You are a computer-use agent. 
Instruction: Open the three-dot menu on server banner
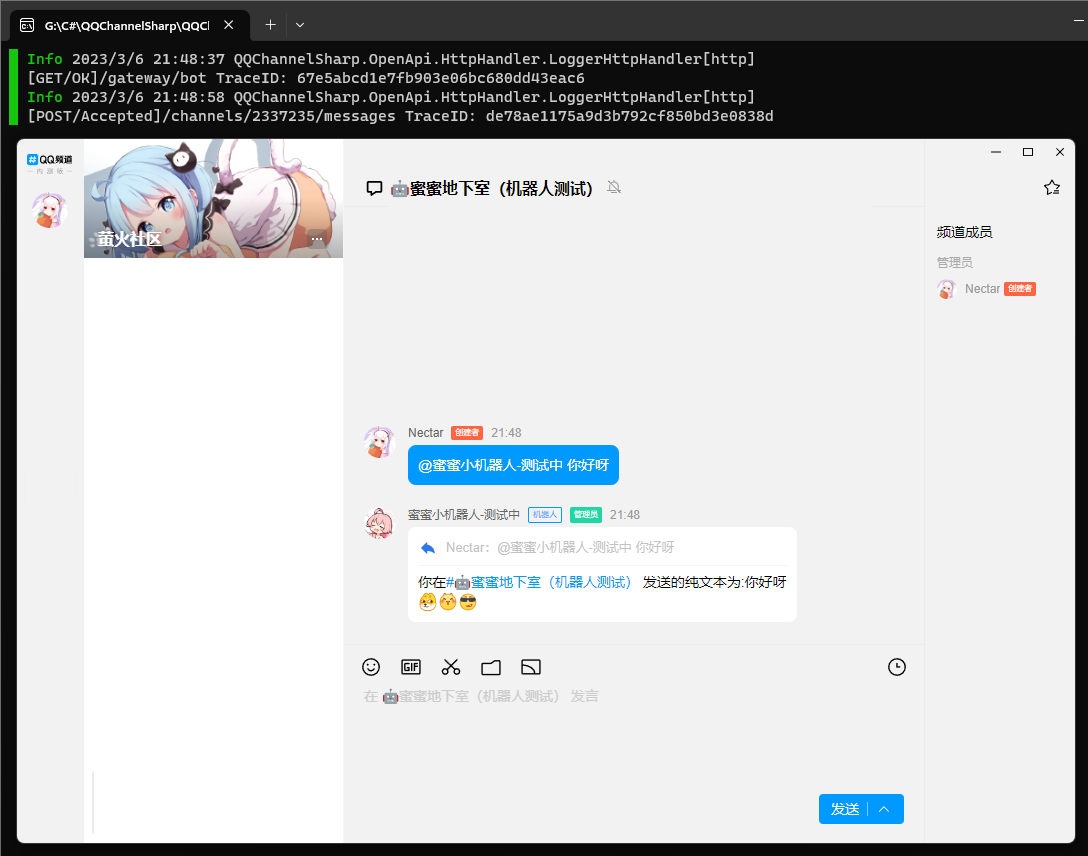tap(317, 239)
